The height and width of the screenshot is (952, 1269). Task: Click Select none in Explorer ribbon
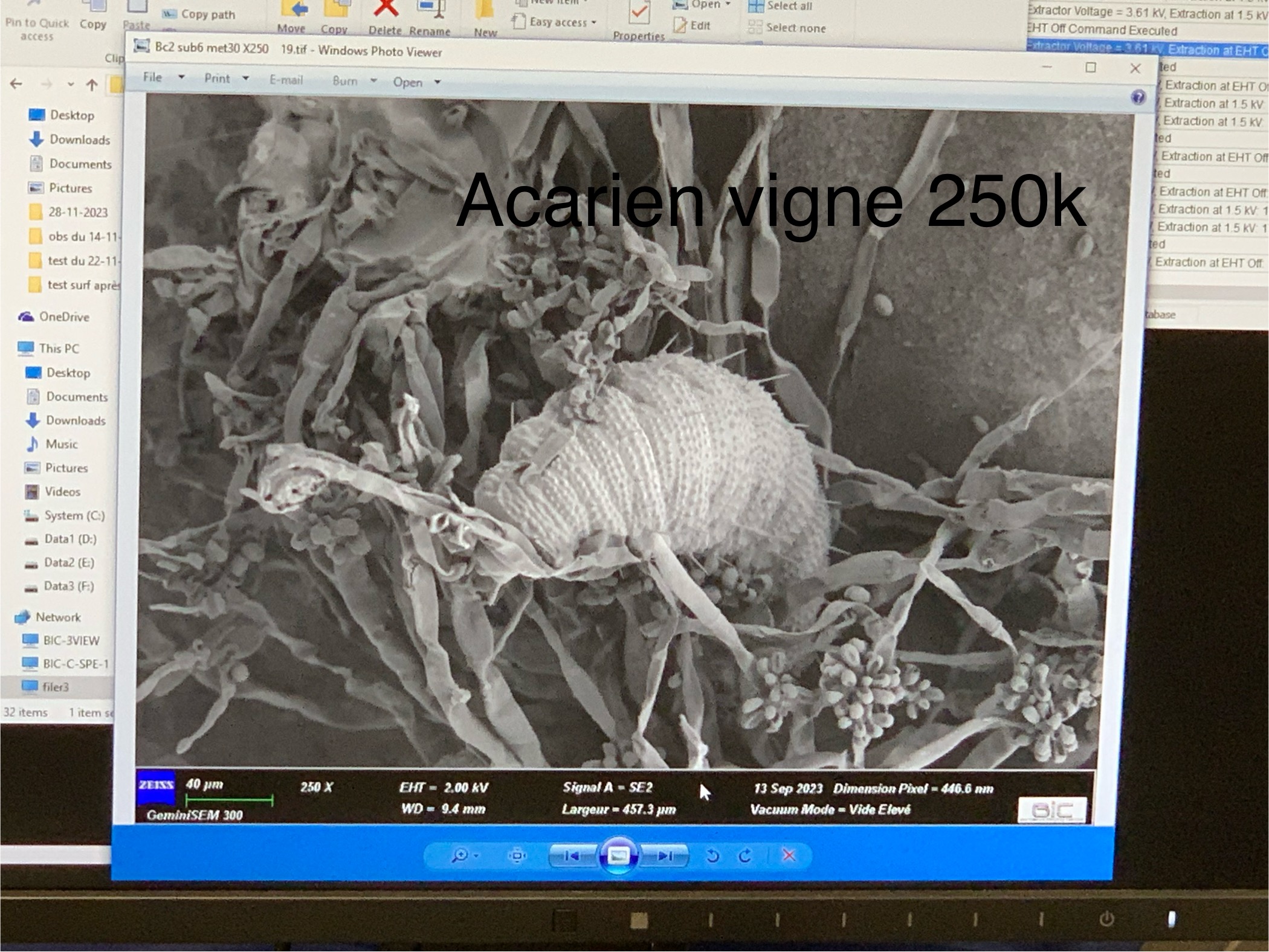(x=795, y=28)
